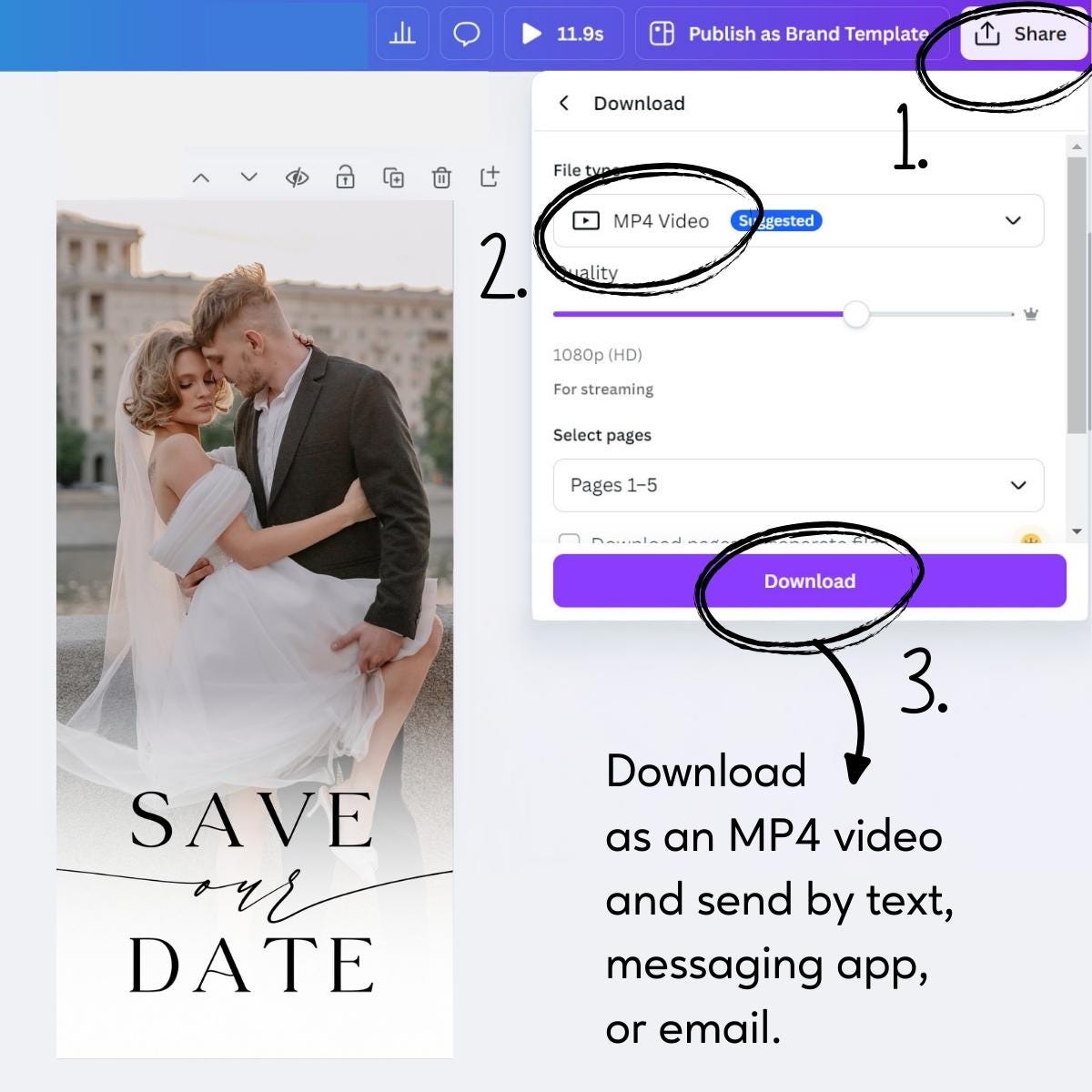Image resolution: width=1092 pixels, height=1092 pixels.
Task: Go back with the Download panel chevron
Action: [x=564, y=103]
